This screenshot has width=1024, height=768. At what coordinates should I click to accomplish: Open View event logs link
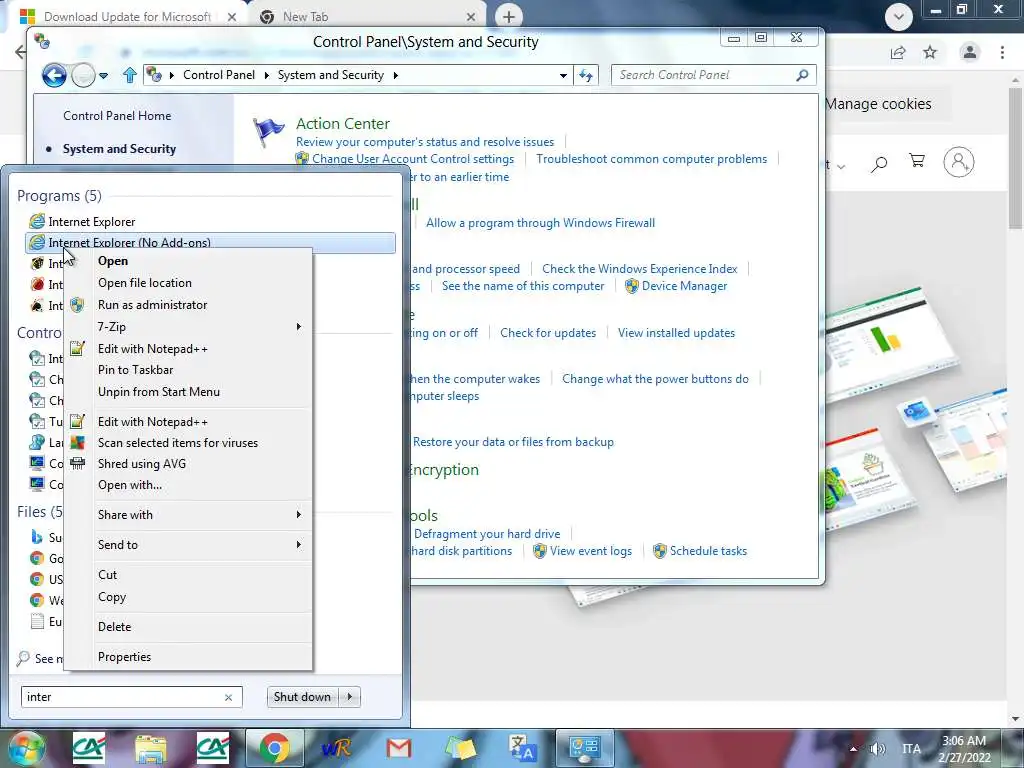pos(591,551)
